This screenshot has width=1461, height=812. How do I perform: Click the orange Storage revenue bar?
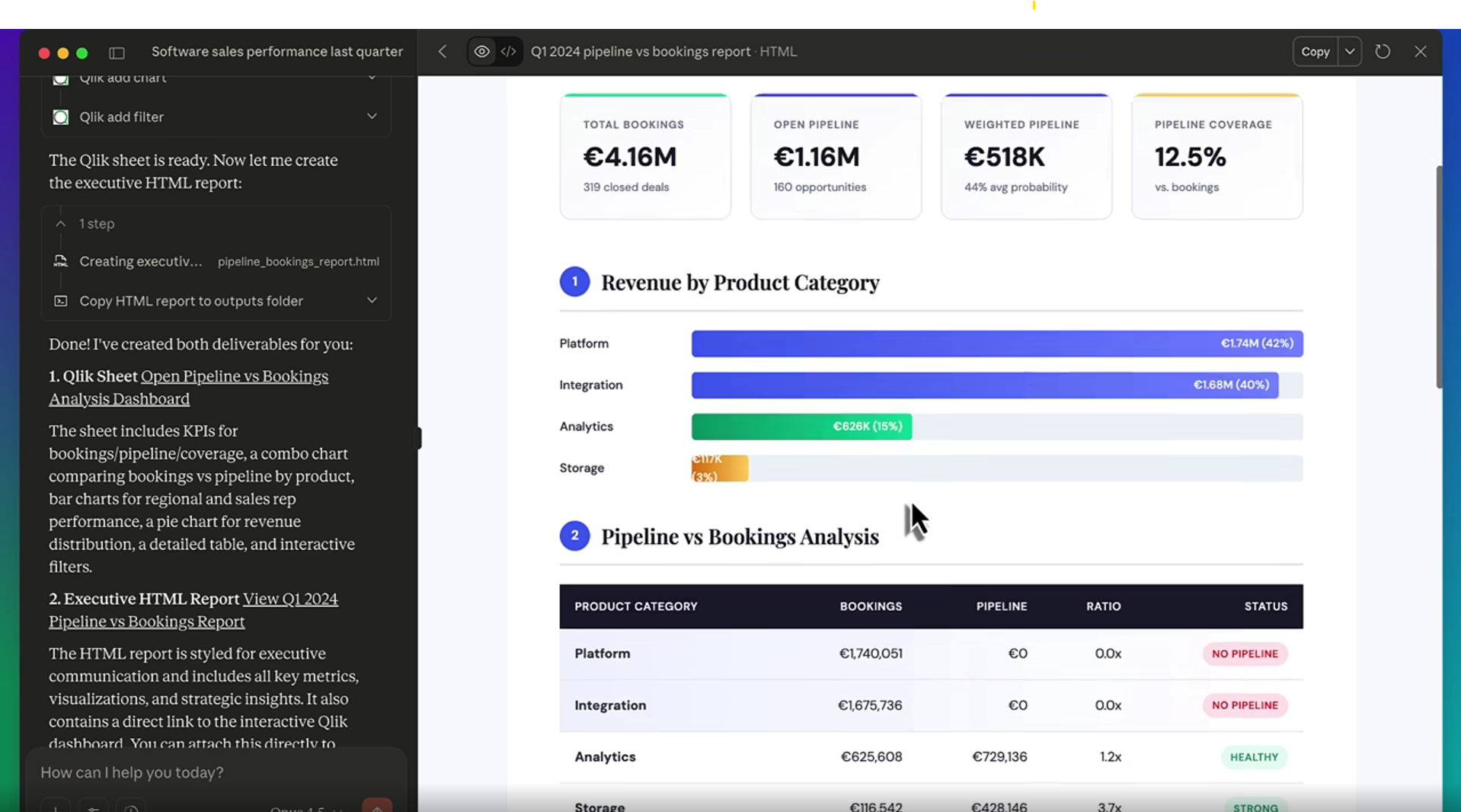(720, 468)
